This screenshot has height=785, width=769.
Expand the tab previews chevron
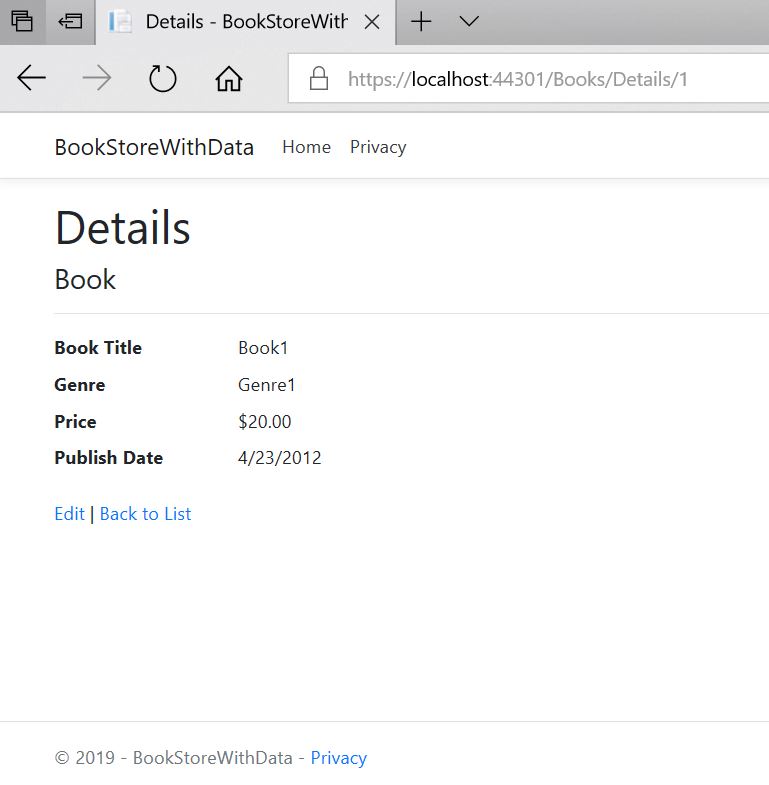(x=468, y=21)
